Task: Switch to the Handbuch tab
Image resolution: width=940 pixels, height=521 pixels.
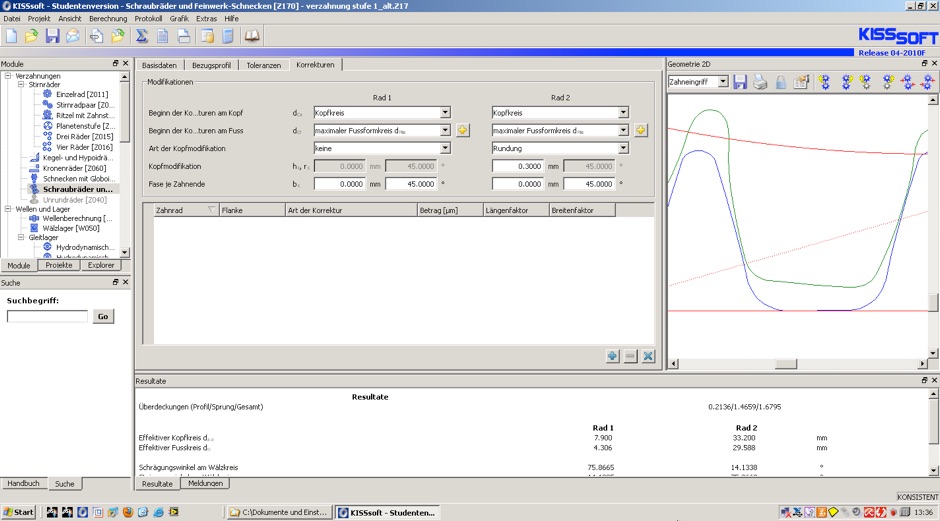Action: [x=23, y=483]
